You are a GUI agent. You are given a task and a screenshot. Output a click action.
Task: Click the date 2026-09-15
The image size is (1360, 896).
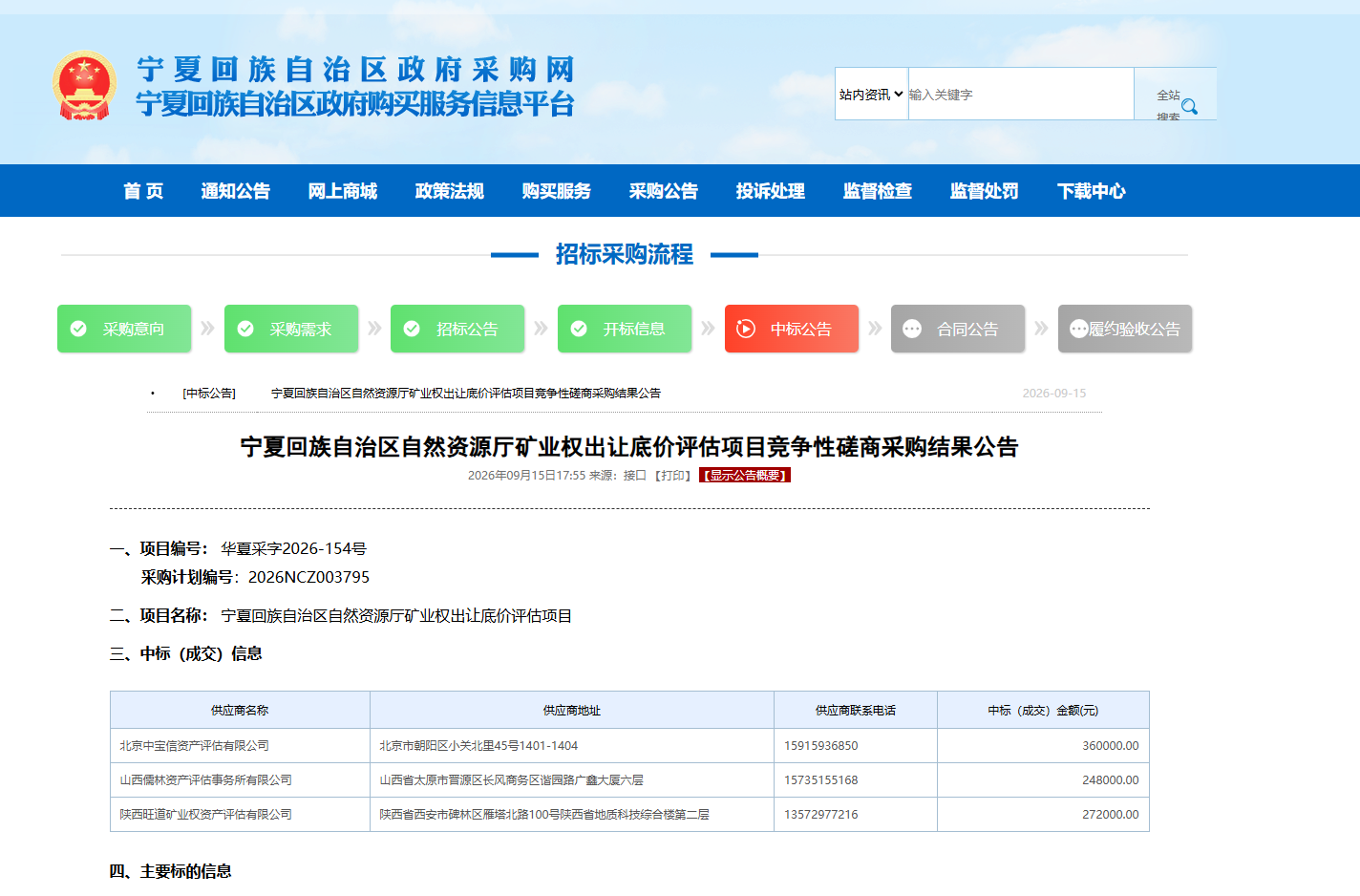(1054, 394)
